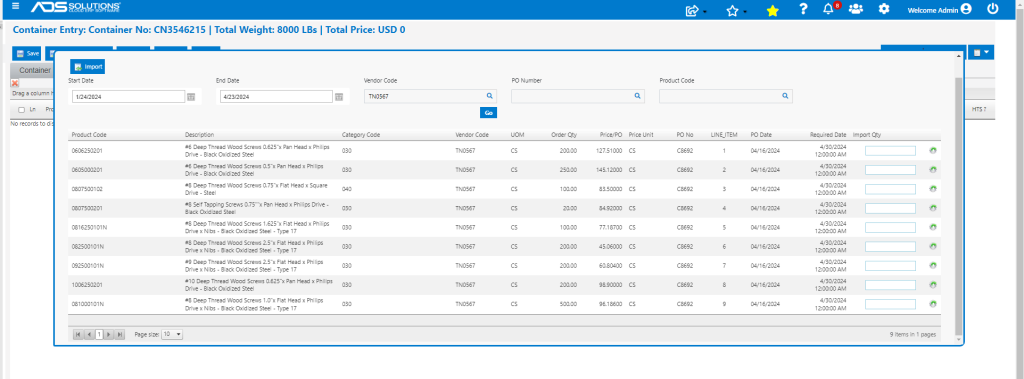Open the hamburger navigation menu
This screenshot has width=1024, height=379.
[x=16, y=7]
